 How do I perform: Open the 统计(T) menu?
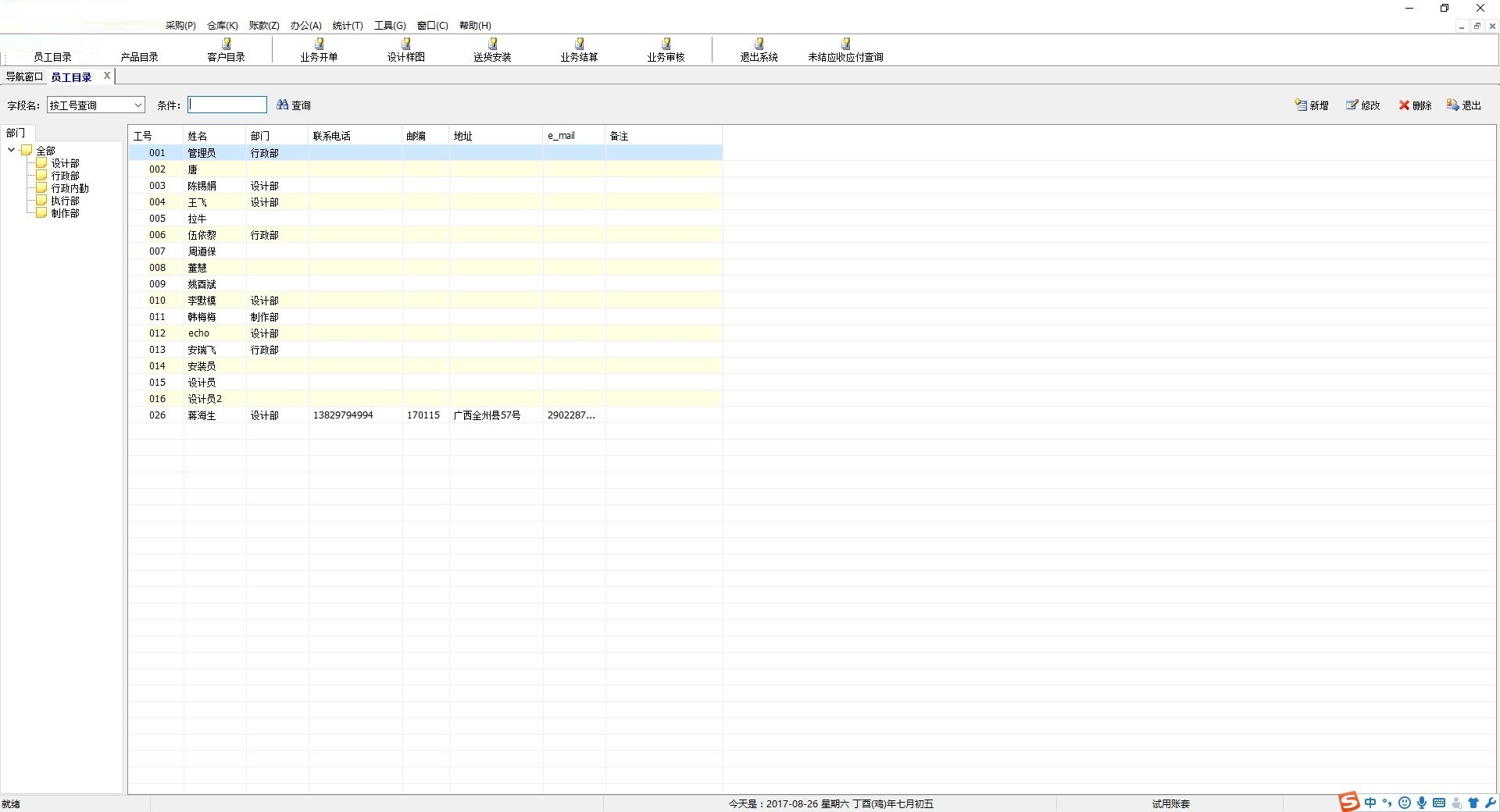point(348,26)
